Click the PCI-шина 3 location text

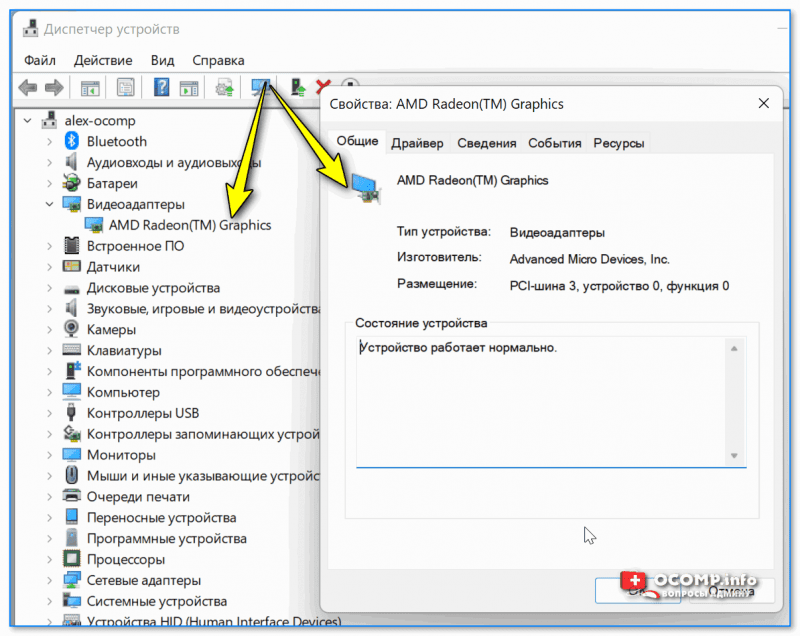tap(619, 286)
